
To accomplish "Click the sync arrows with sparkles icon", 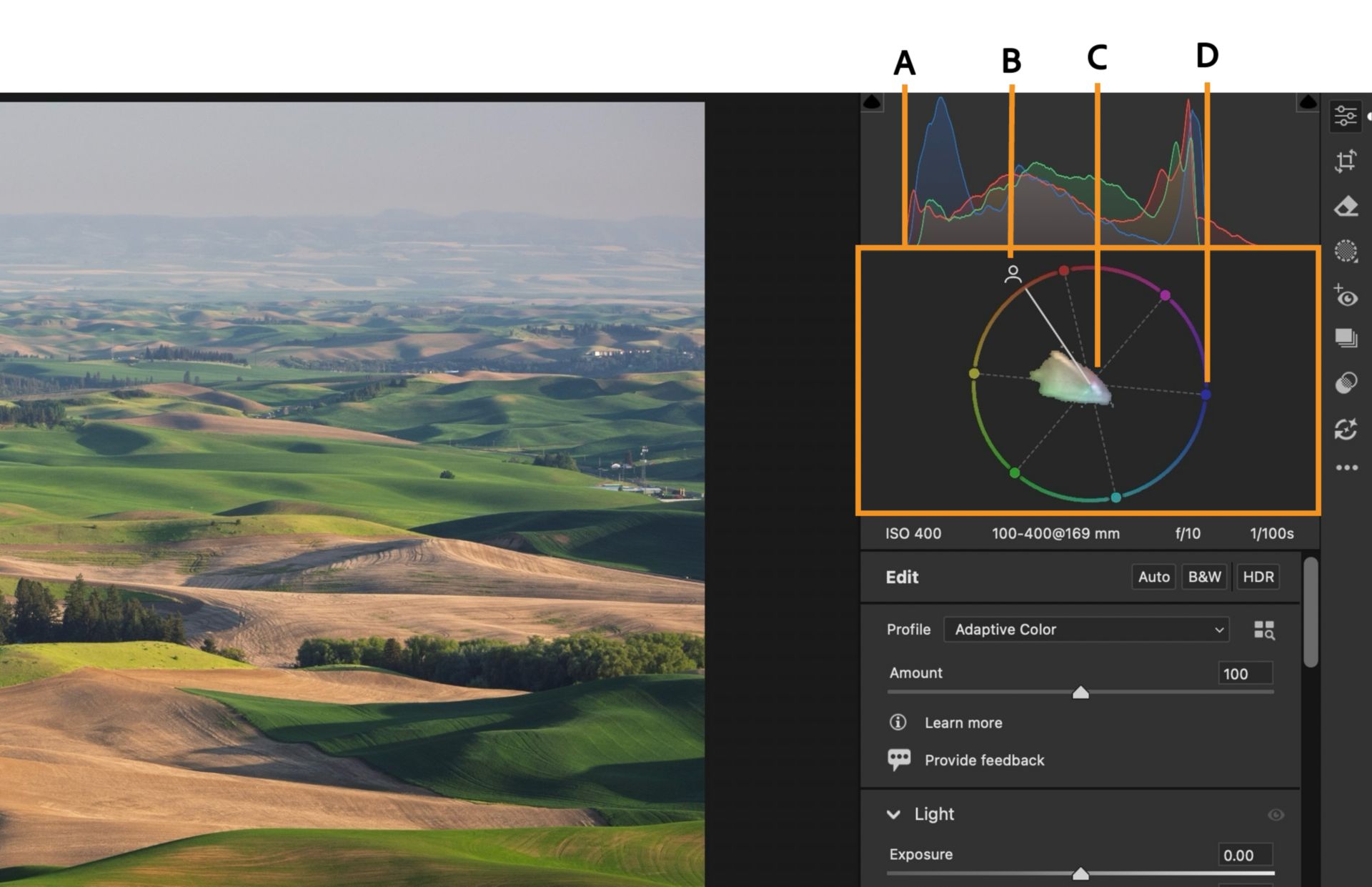I will click(x=1346, y=429).
